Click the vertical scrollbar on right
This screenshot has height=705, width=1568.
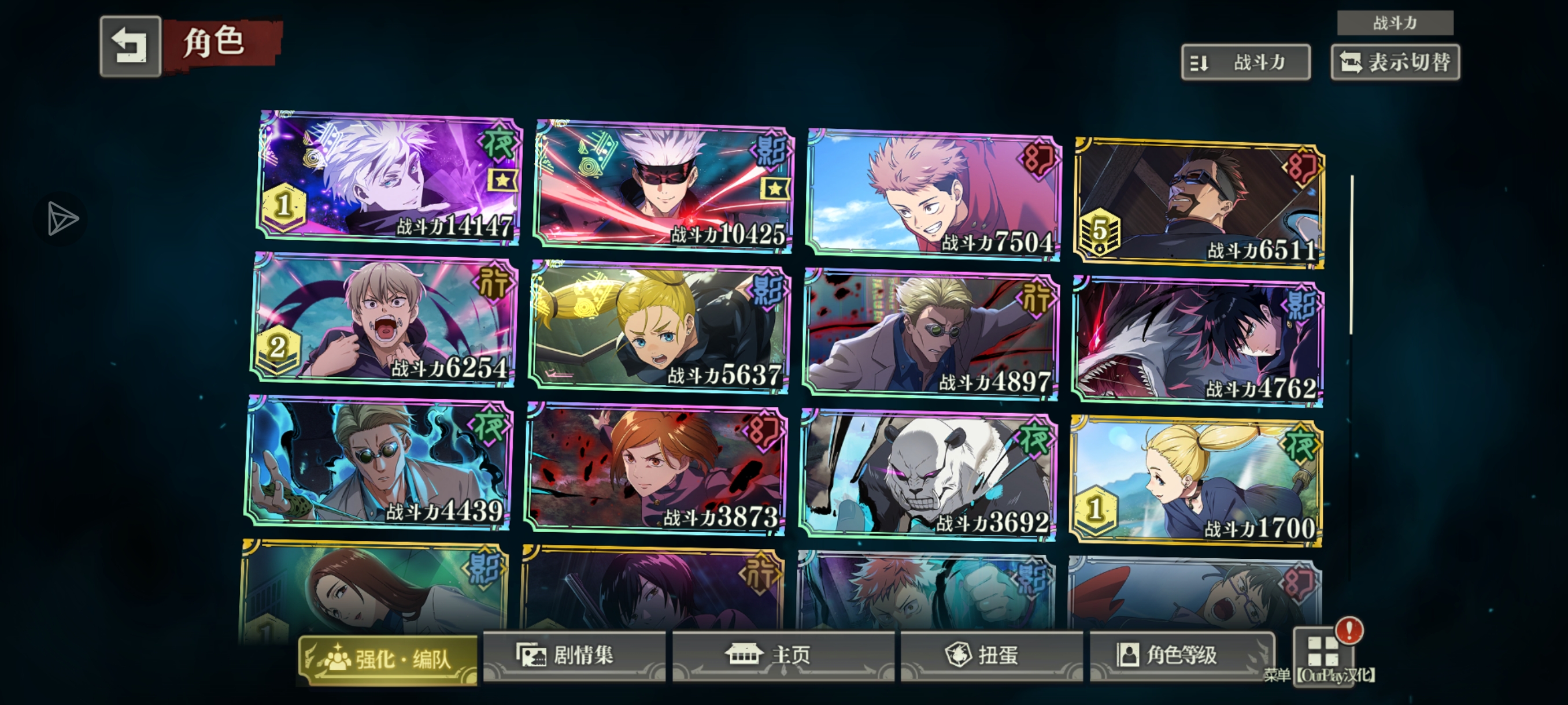click(1351, 255)
